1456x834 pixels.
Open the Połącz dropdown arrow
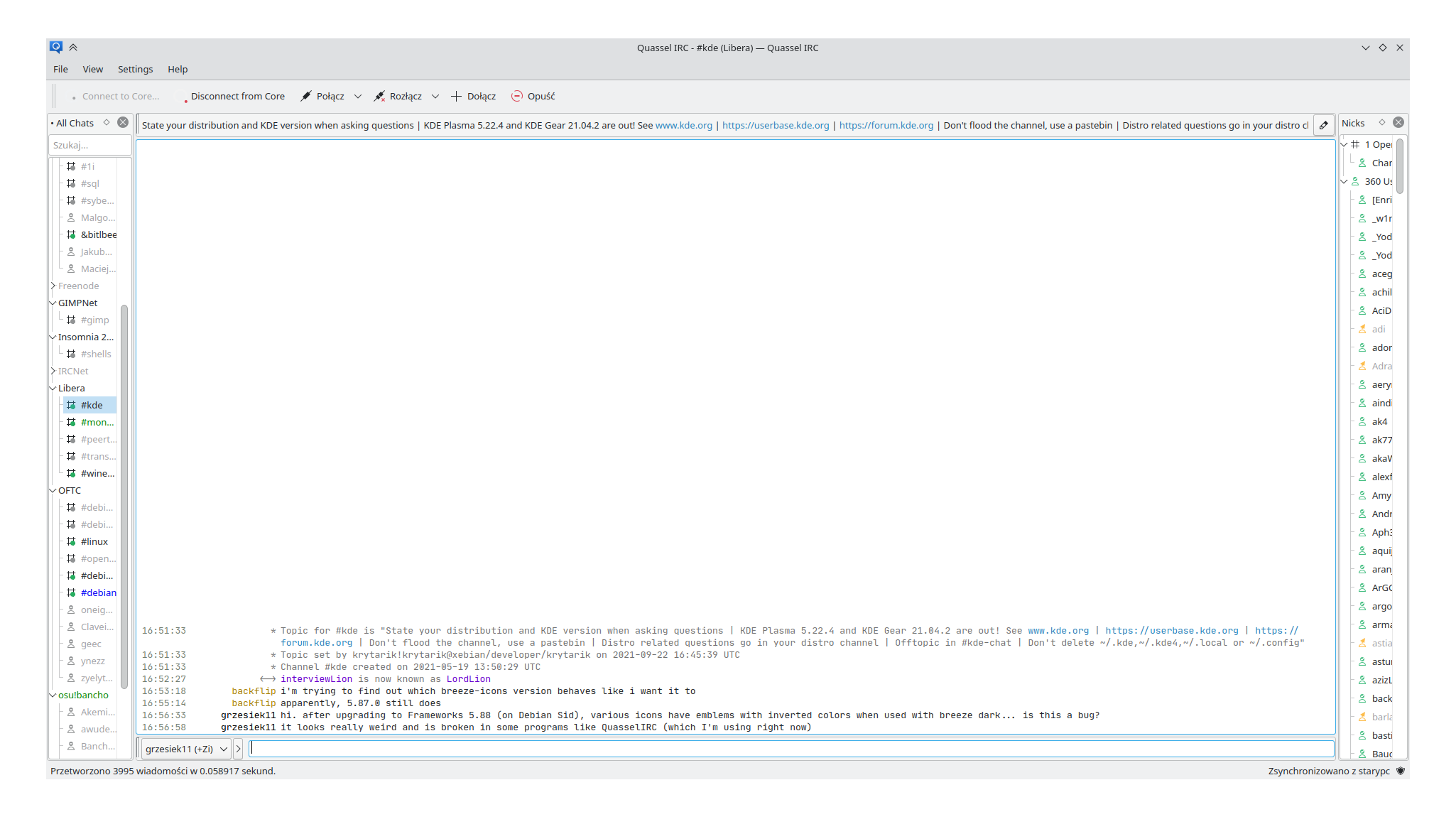point(358,96)
